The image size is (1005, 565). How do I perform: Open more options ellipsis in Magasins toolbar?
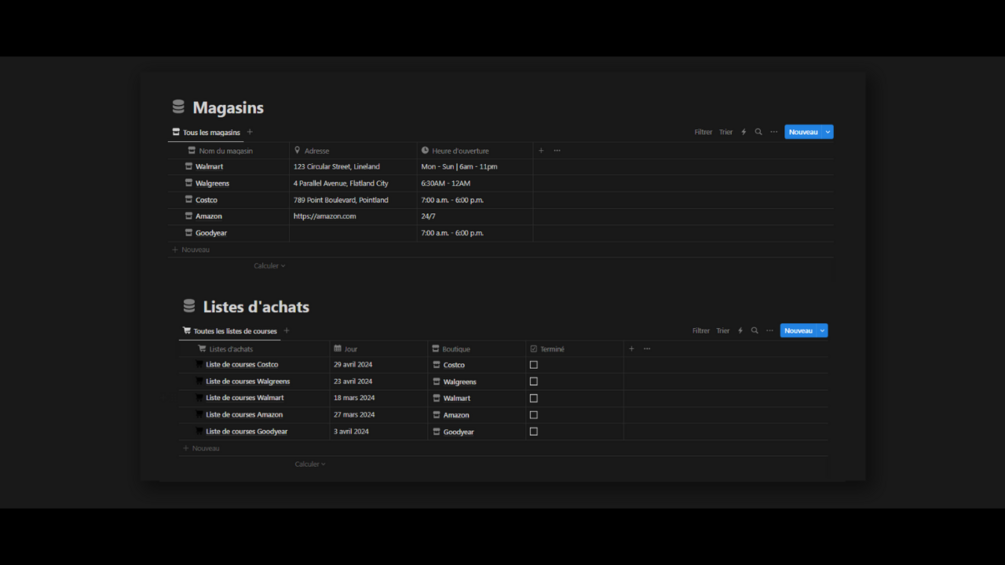point(774,132)
